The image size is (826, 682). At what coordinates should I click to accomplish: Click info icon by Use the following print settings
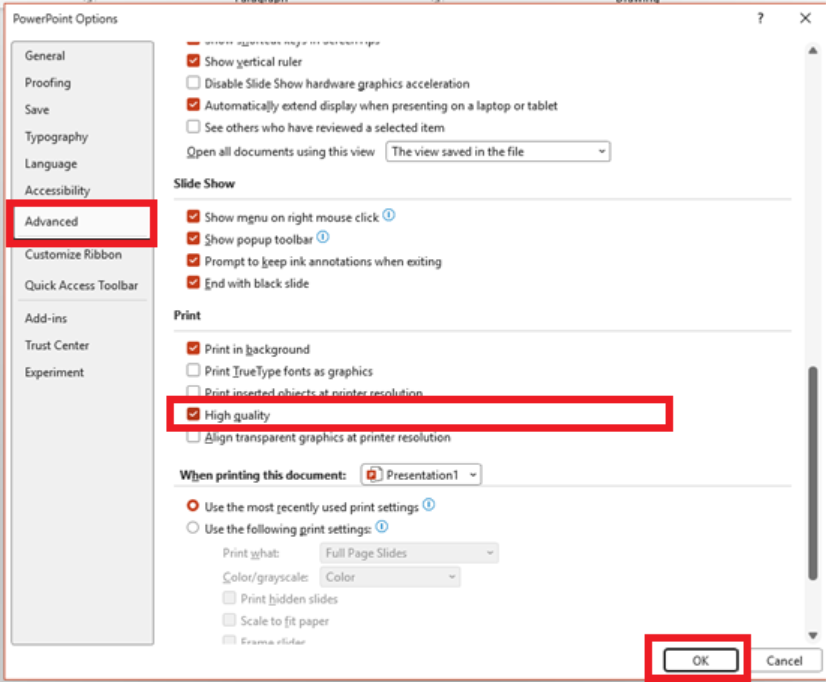coord(382,527)
